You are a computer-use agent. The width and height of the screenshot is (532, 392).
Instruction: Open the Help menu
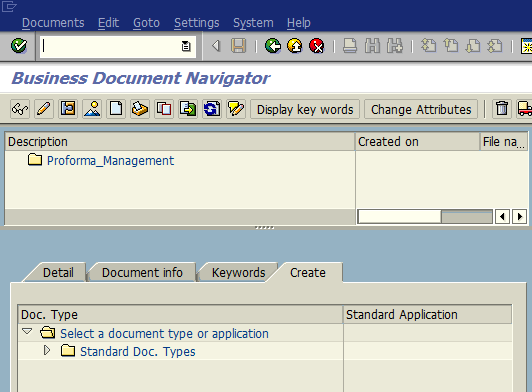pos(299,23)
